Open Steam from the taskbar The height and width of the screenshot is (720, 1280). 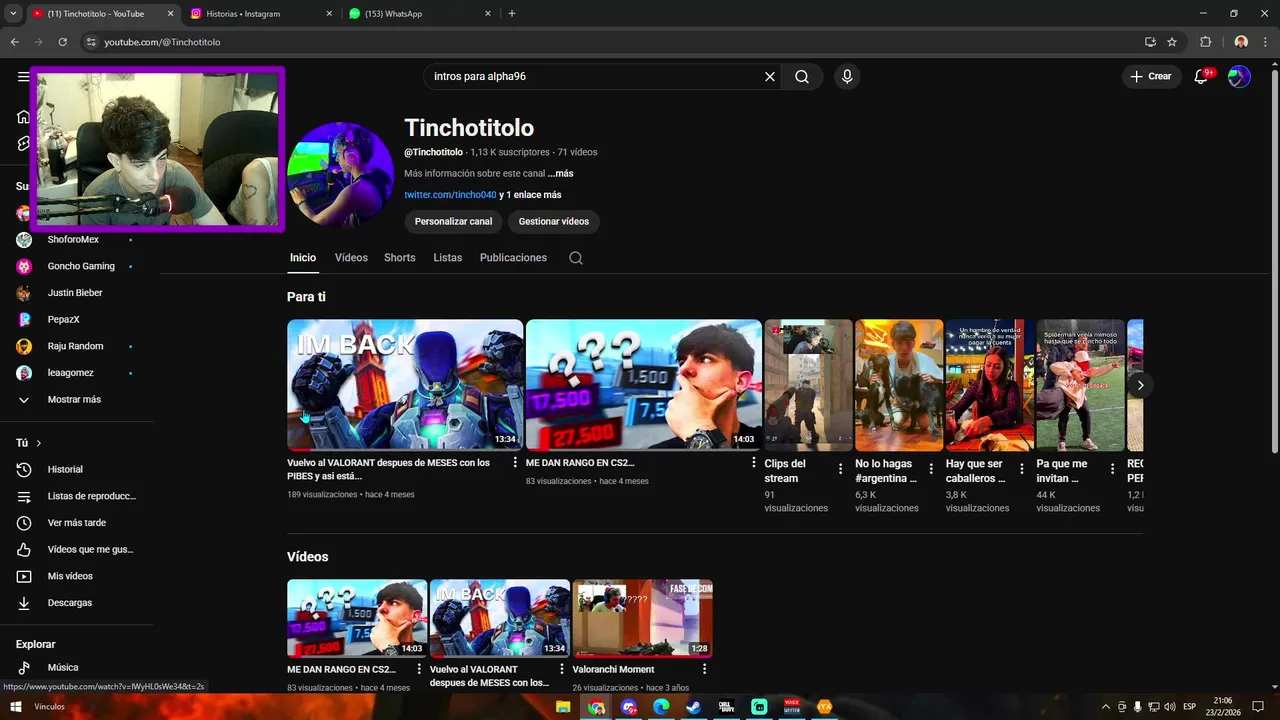693,707
